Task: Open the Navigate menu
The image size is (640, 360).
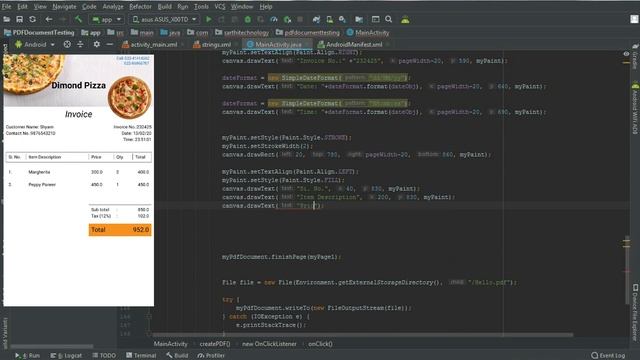Action: (64, 7)
